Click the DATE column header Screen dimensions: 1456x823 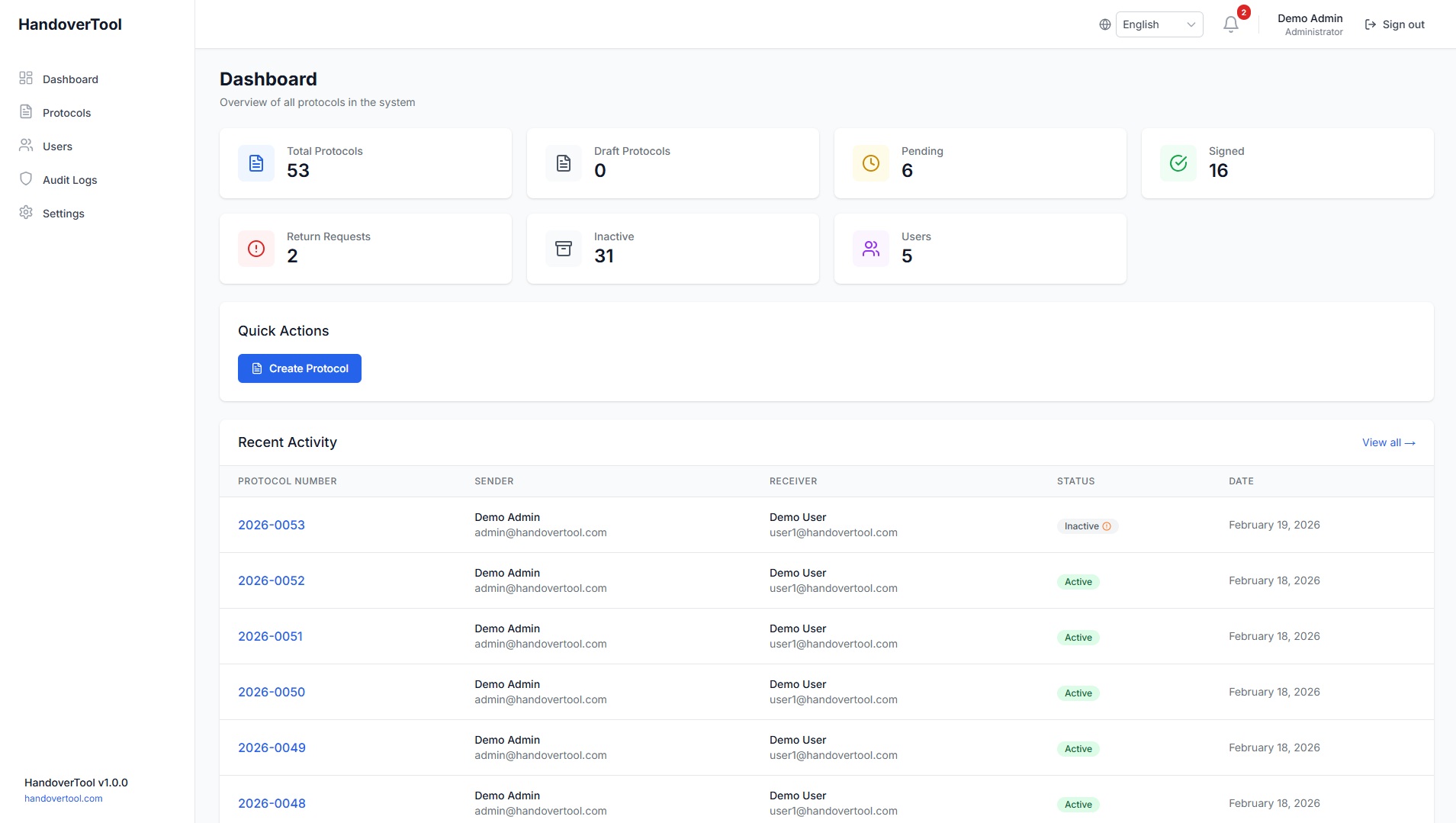(x=1241, y=481)
